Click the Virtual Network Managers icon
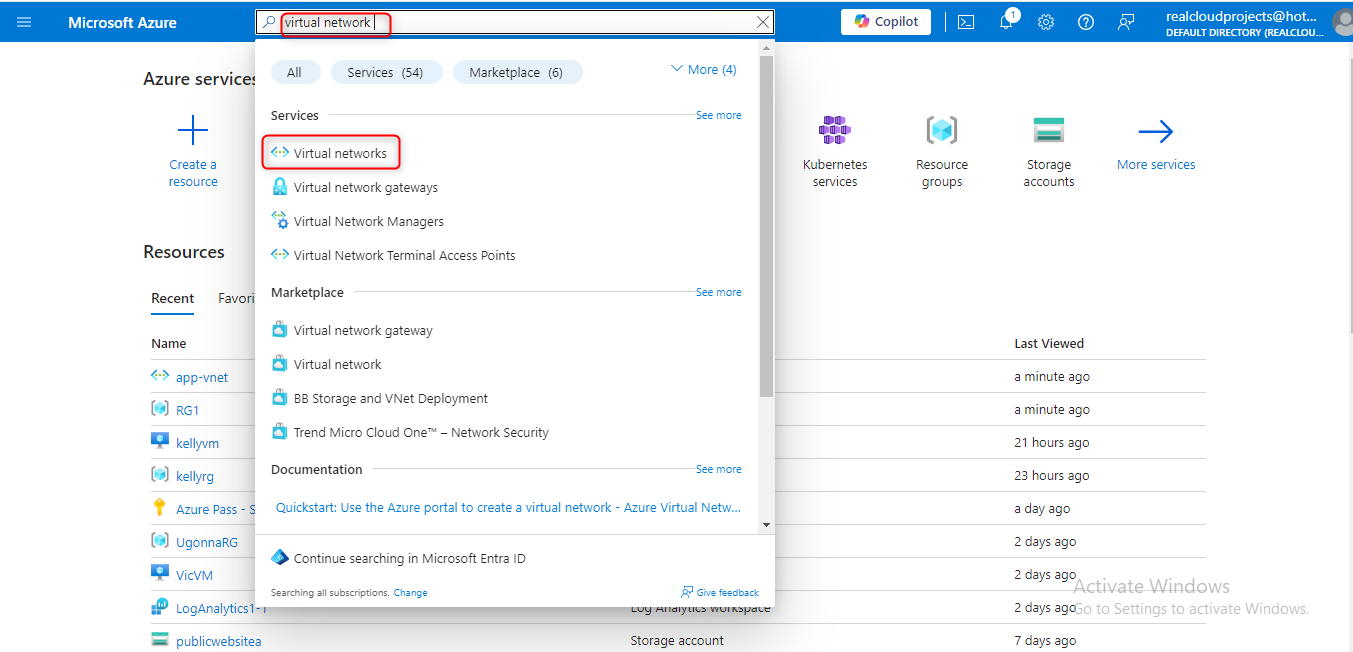 (x=280, y=221)
